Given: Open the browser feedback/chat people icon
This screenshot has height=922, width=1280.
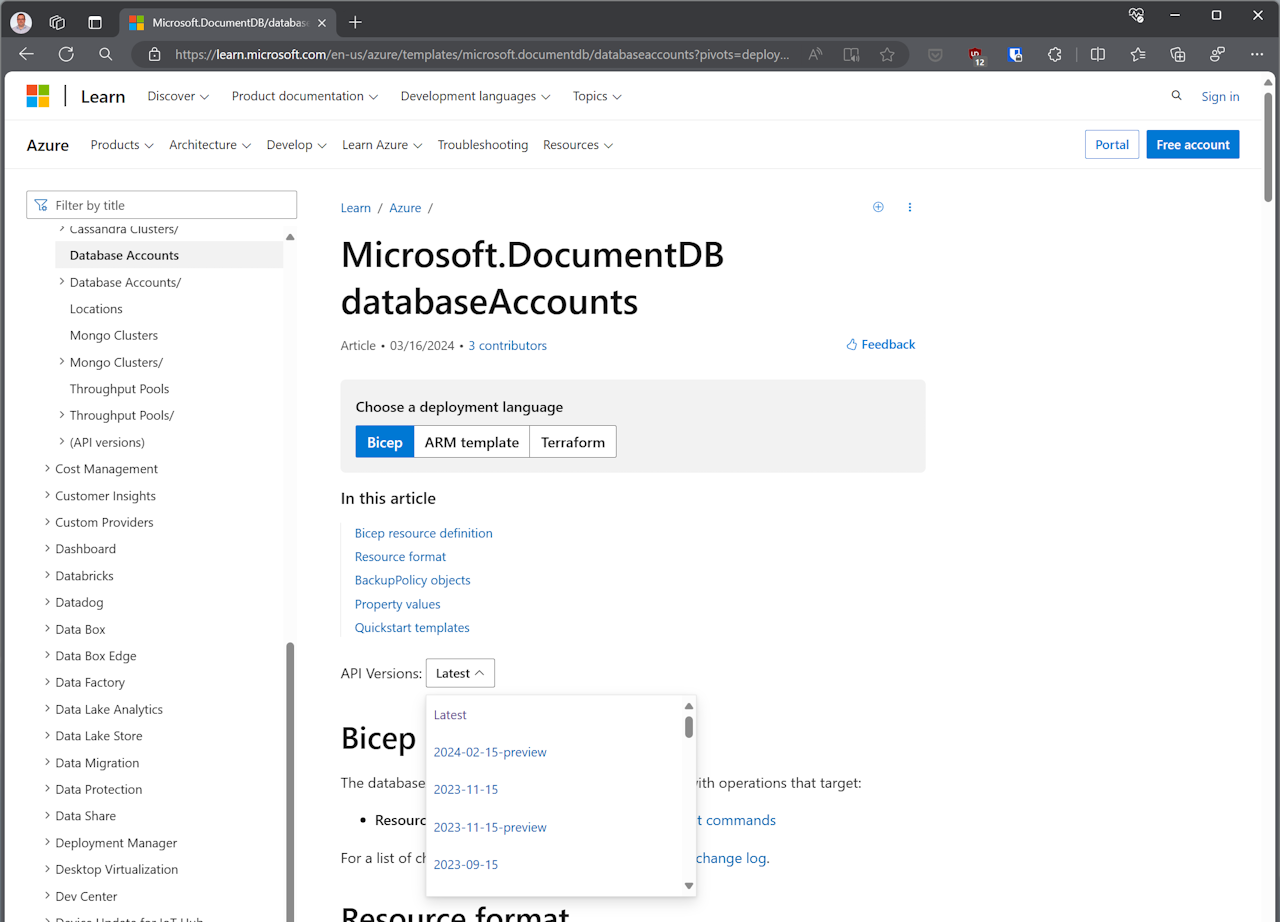Looking at the screenshot, I should (1217, 55).
